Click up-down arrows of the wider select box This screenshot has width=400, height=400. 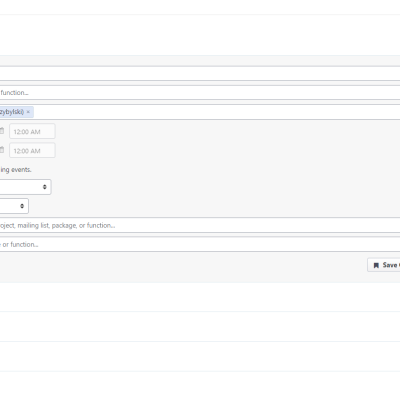point(45,187)
